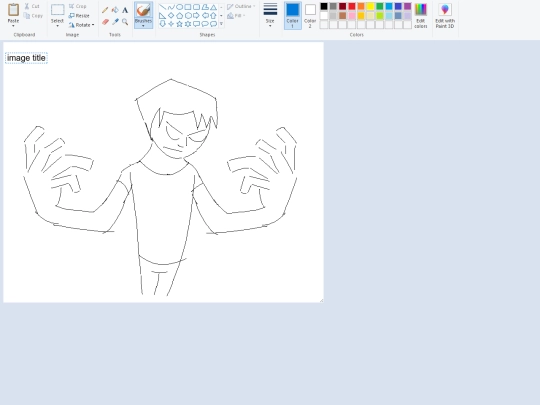Select the Up arrow shape
The image size is (540, 405).
tap(214, 15)
